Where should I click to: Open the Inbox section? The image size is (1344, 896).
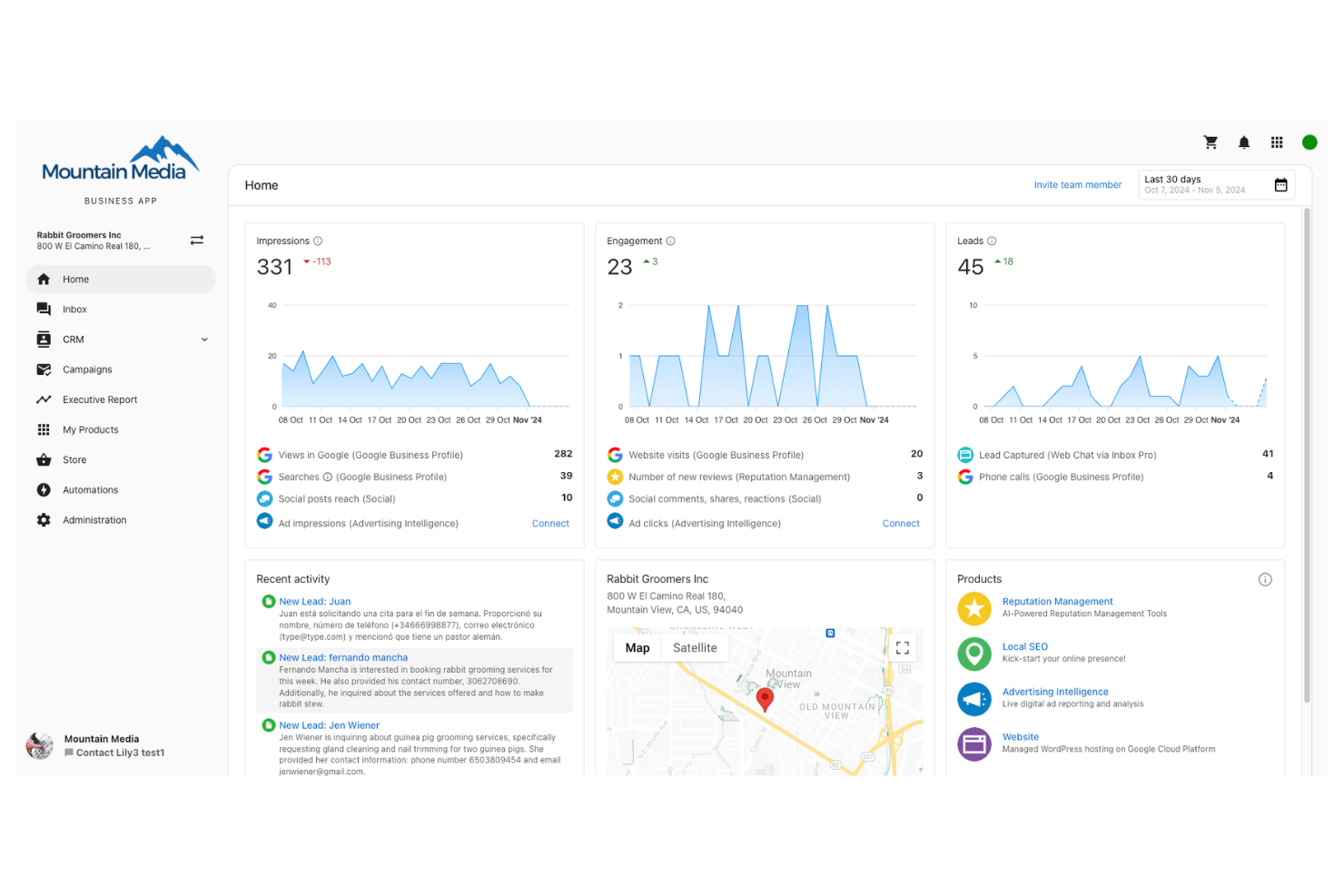pyautogui.click(x=74, y=309)
